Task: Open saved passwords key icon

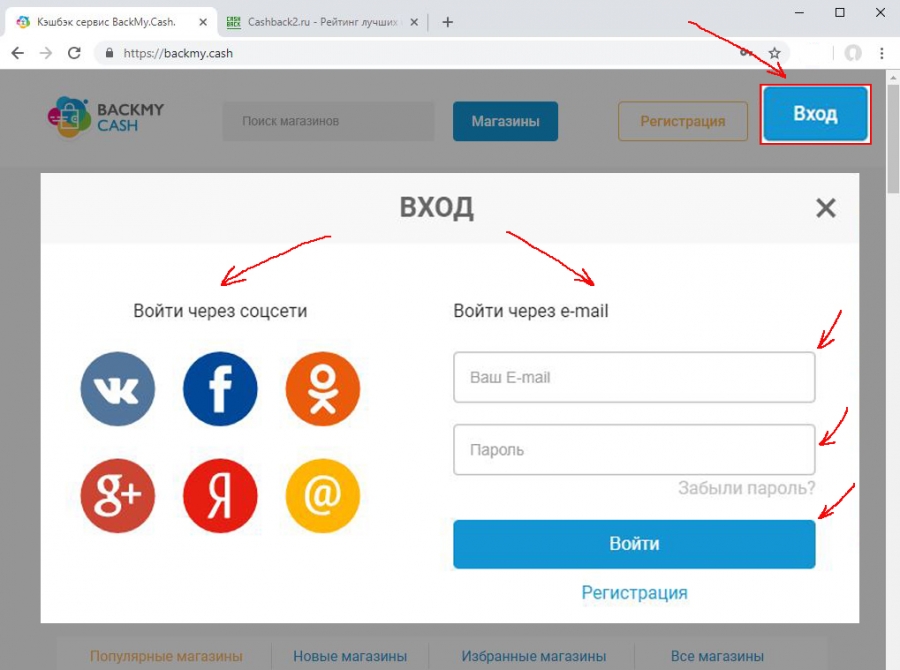Action: click(746, 53)
